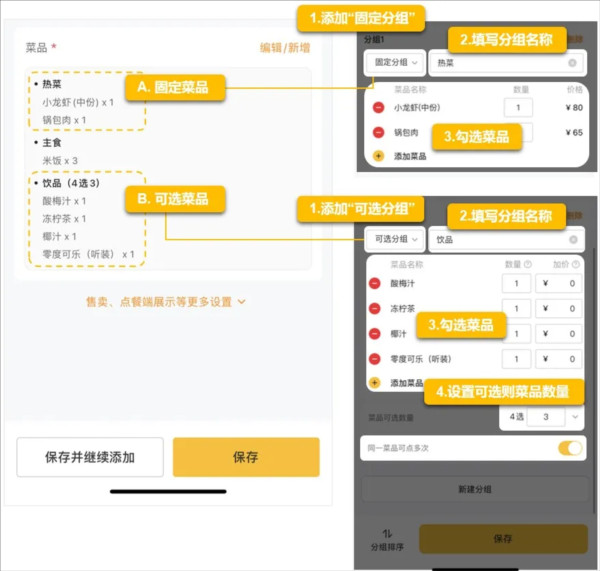The height and width of the screenshot is (571, 600).
Task: Click the 热菜 group name input
Action: [507, 63]
